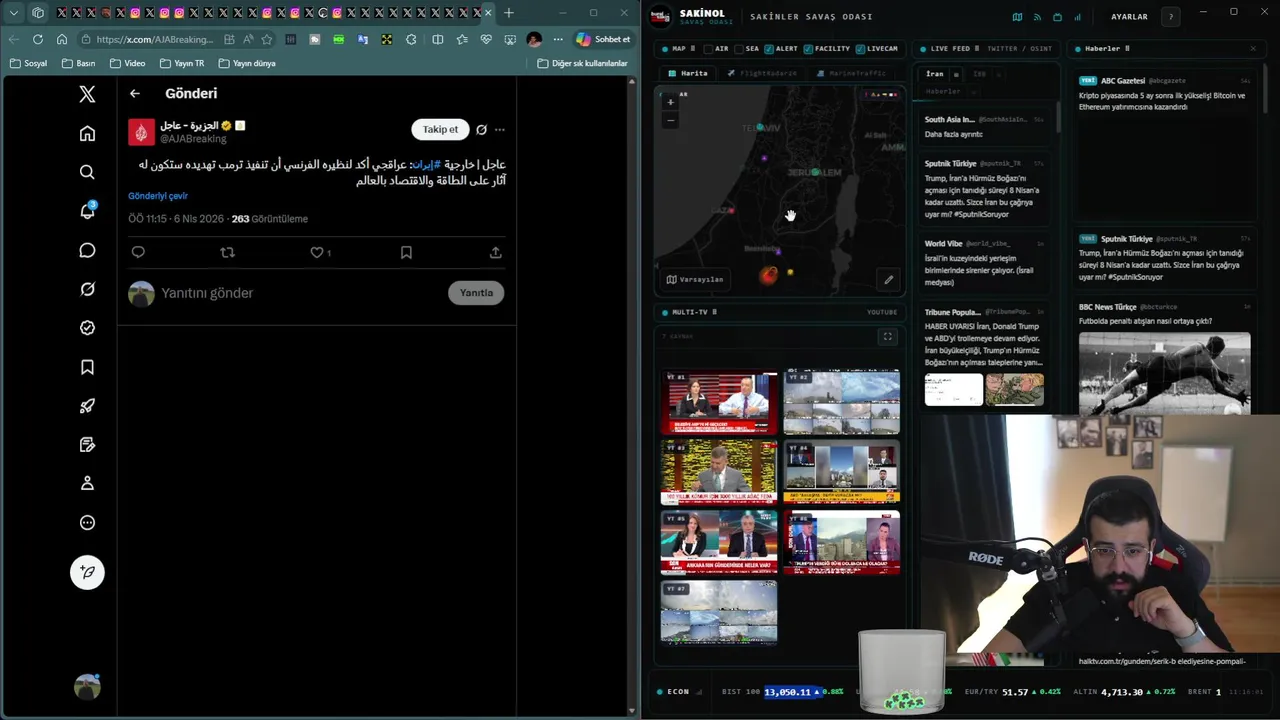This screenshot has width=1280, height=720.
Task: Switch to the Harita map tab
Action: click(688, 73)
